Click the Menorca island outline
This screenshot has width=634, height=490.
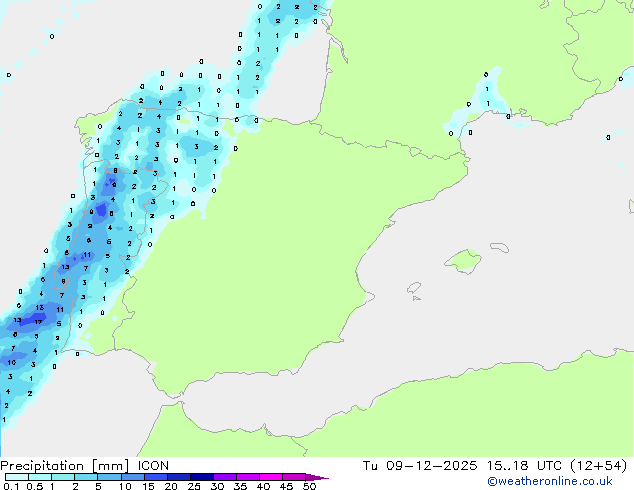point(500,247)
